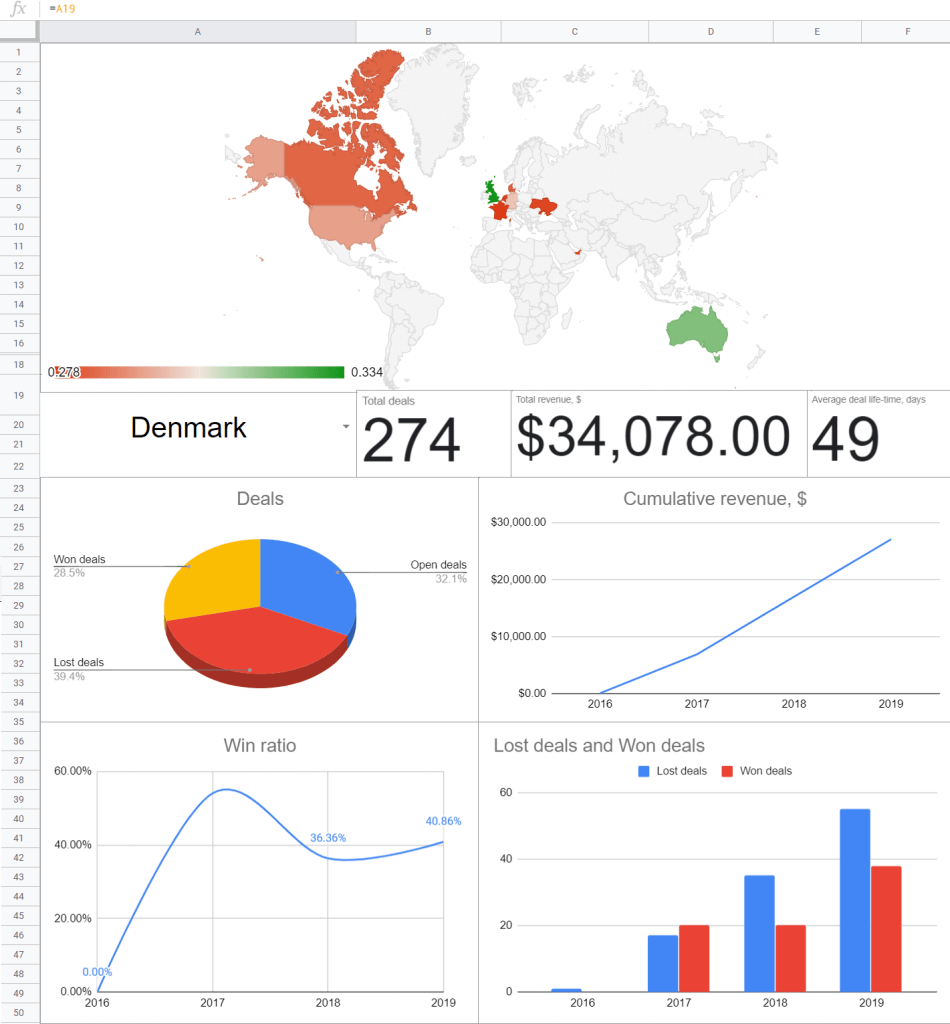
Task: Select column D header
Action: click(x=710, y=32)
